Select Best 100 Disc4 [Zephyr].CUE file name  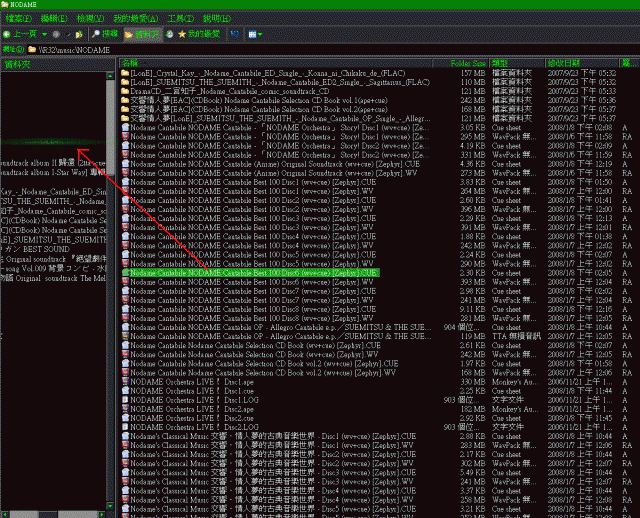coord(253,236)
